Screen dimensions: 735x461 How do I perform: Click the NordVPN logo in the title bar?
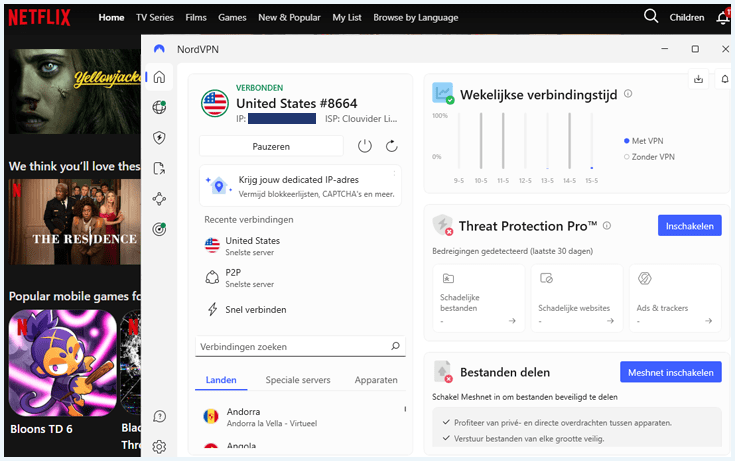[159, 49]
